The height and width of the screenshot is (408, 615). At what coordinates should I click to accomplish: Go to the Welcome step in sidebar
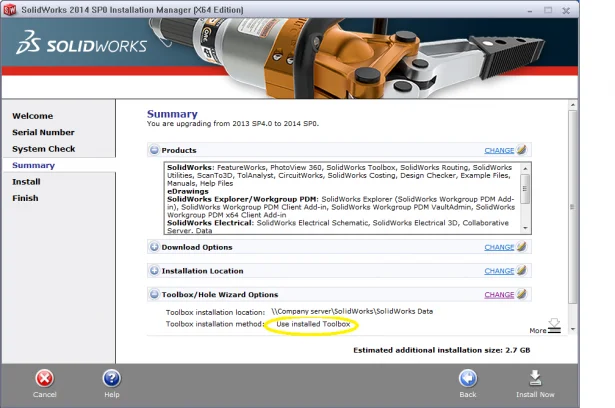point(33,116)
